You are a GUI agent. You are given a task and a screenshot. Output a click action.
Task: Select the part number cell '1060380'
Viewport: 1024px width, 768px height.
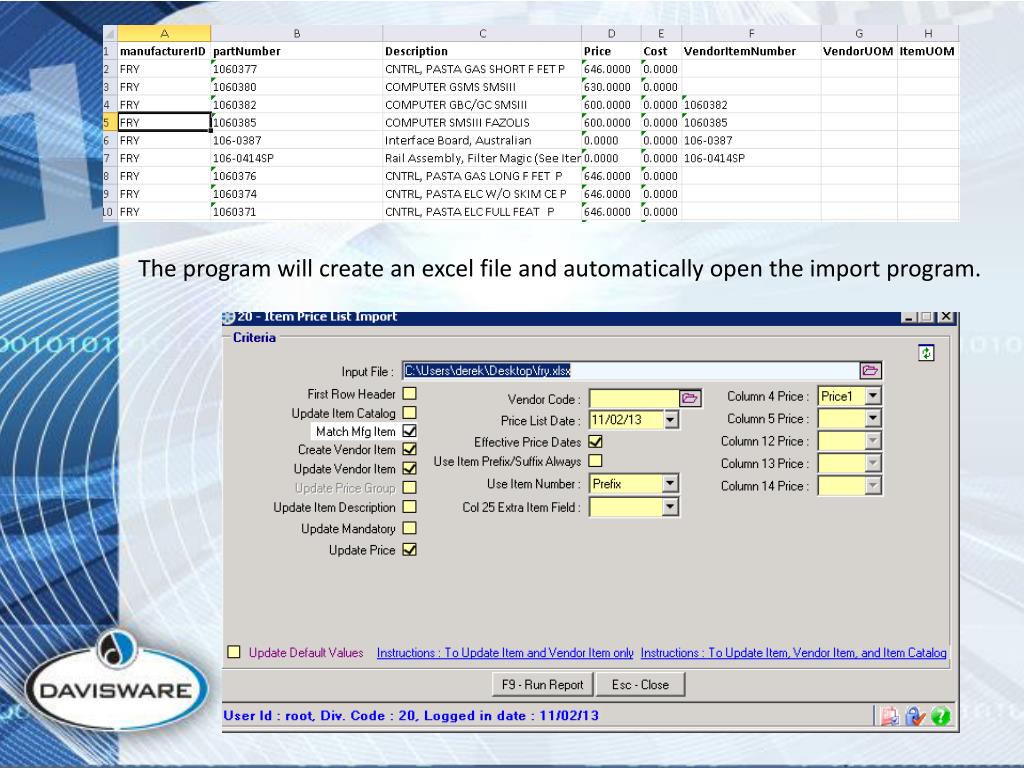[x=296, y=87]
